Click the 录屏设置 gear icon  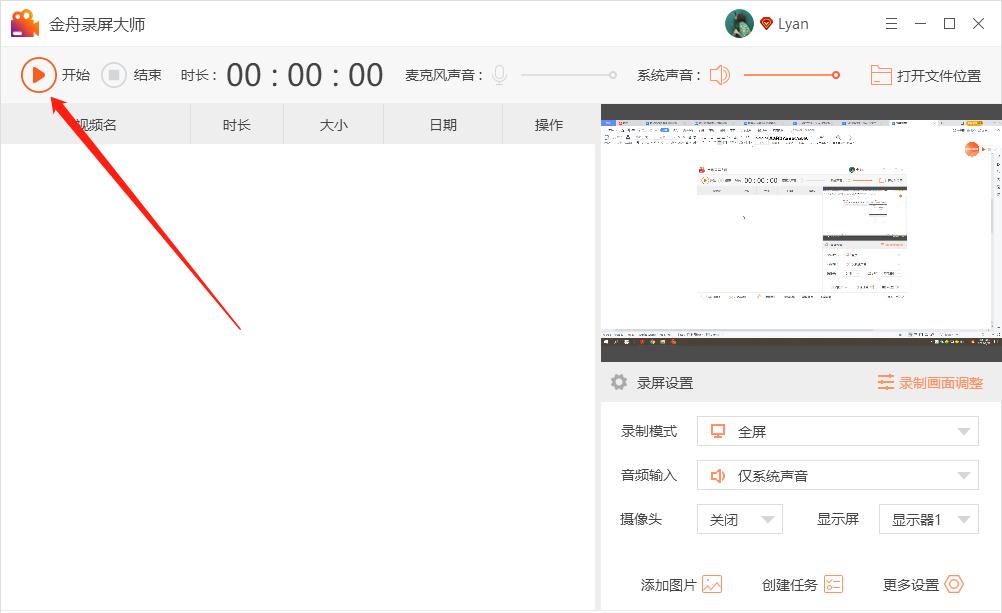tap(617, 382)
